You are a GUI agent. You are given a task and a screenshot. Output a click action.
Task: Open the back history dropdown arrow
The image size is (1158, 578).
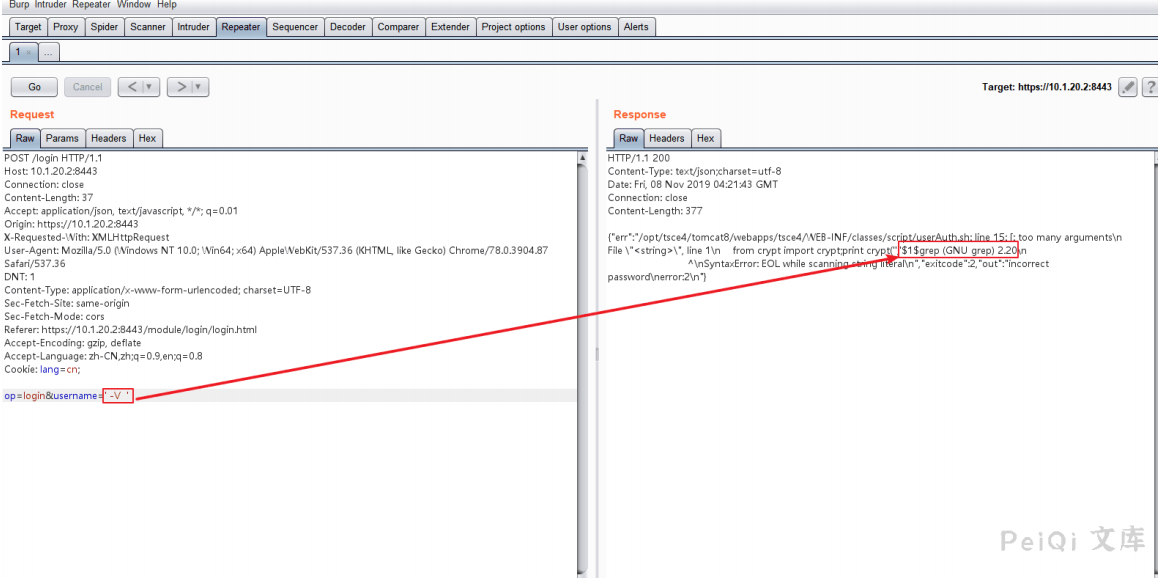[150, 87]
